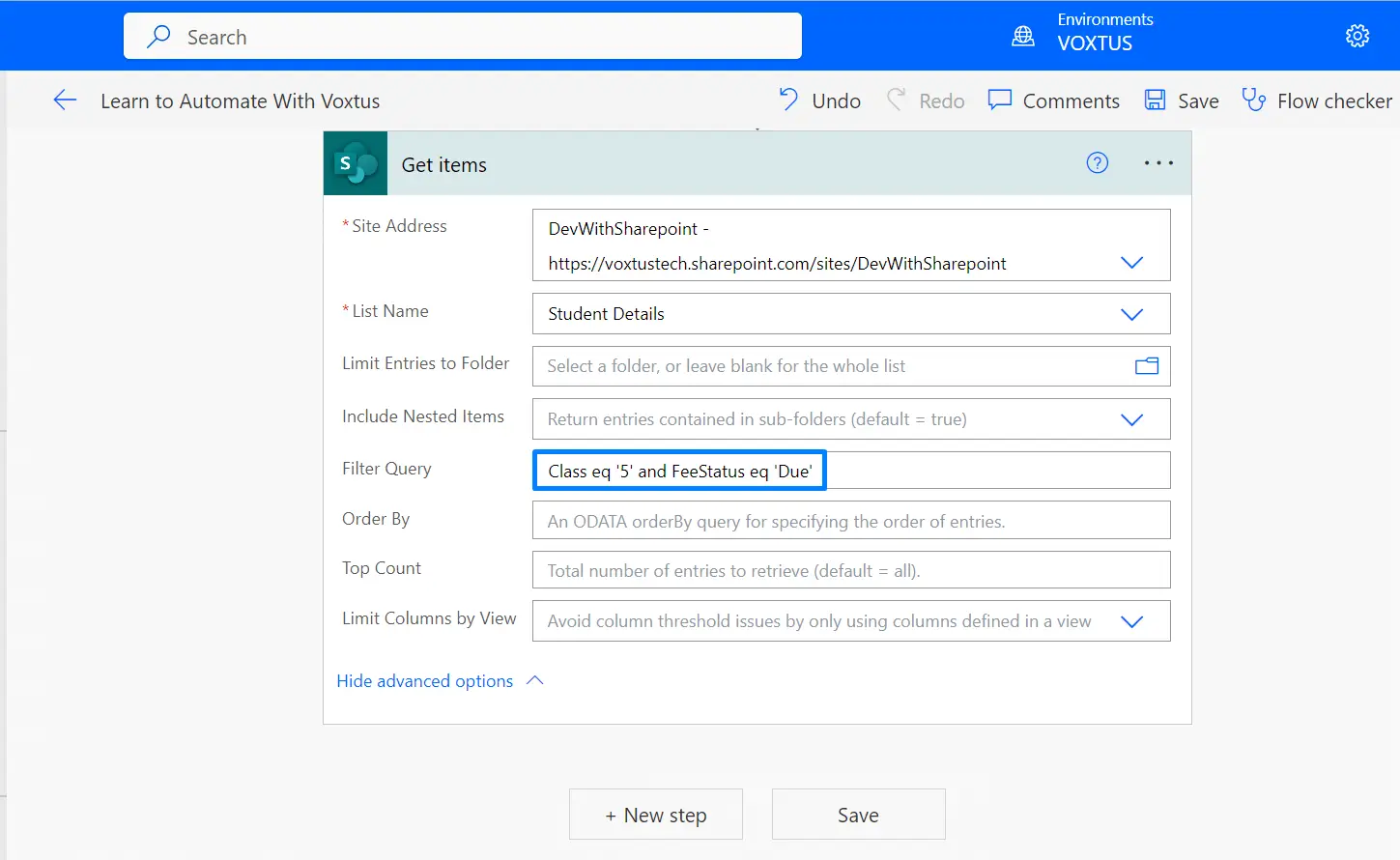Expand the Site Address dropdown
The height and width of the screenshot is (860, 1400).
[x=1131, y=263]
